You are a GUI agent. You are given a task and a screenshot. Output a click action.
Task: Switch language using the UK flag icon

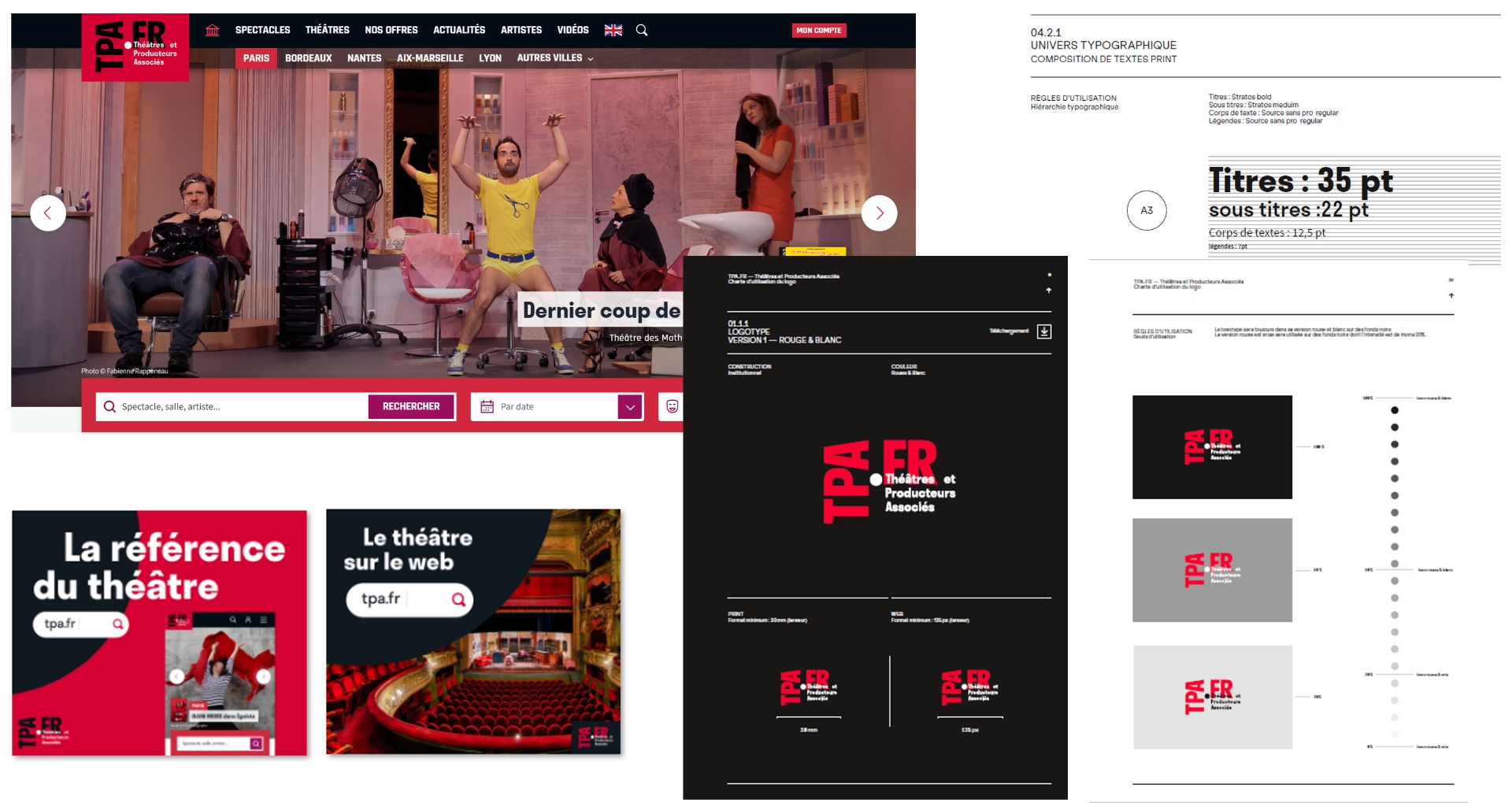click(612, 30)
